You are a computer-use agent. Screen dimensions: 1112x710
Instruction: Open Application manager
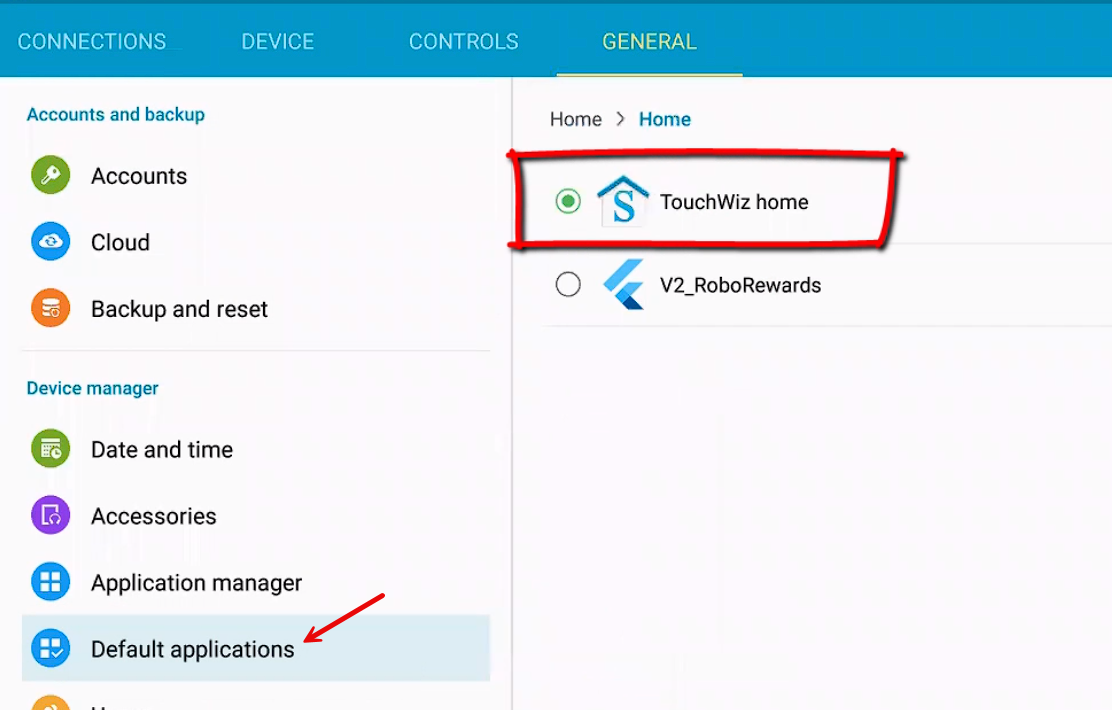point(256,582)
